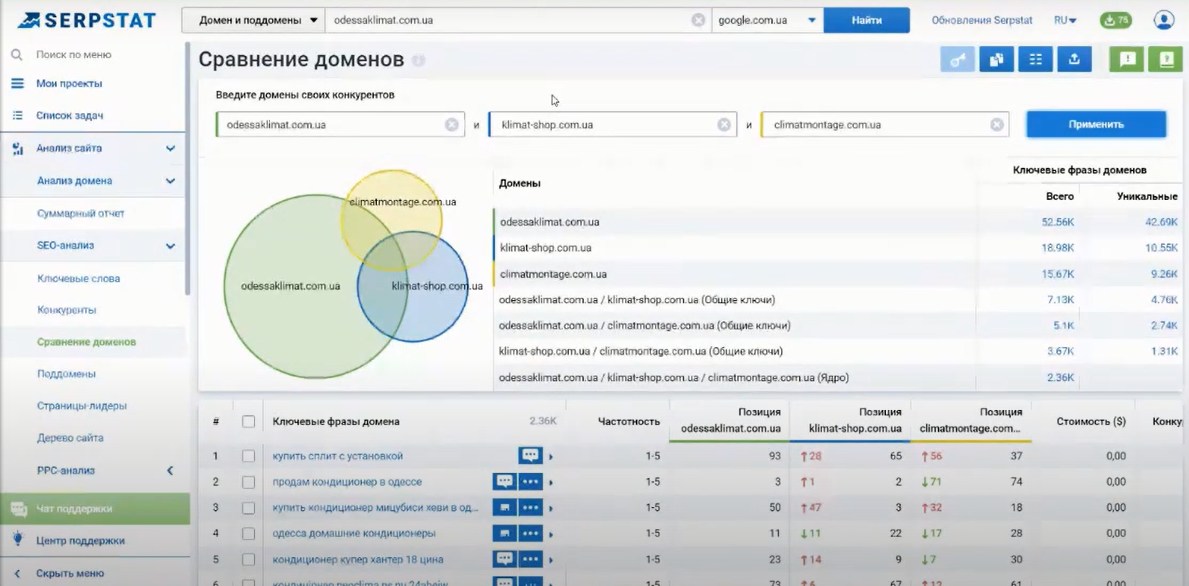Click the copy documents icon in the toolbar
Image resolution: width=1189 pixels, height=586 pixels.
996,60
